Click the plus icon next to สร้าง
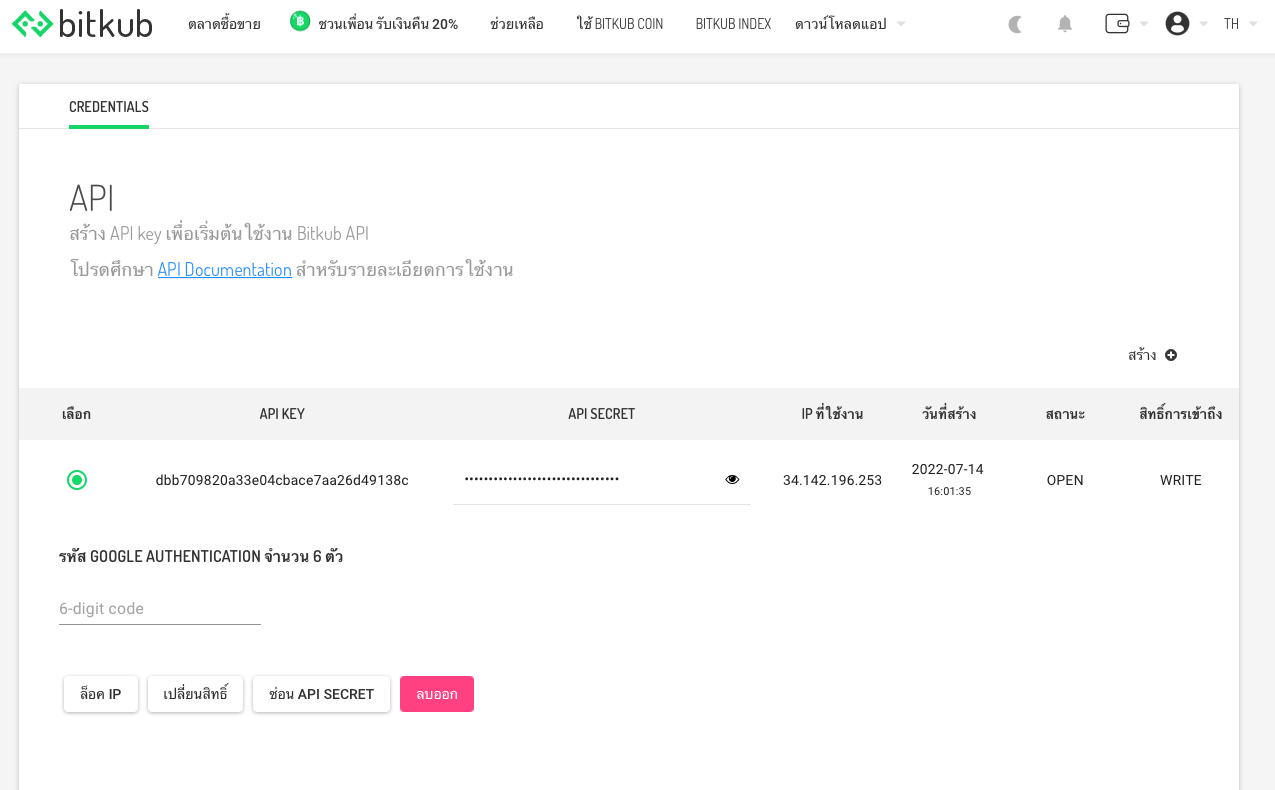 tap(1170, 355)
